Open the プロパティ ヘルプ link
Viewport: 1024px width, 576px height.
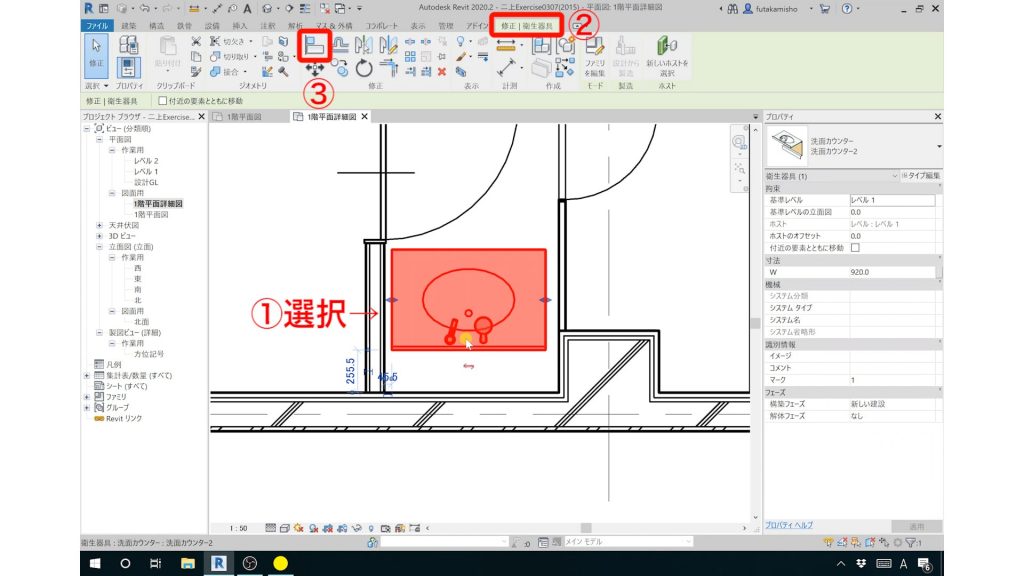(790, 525)
